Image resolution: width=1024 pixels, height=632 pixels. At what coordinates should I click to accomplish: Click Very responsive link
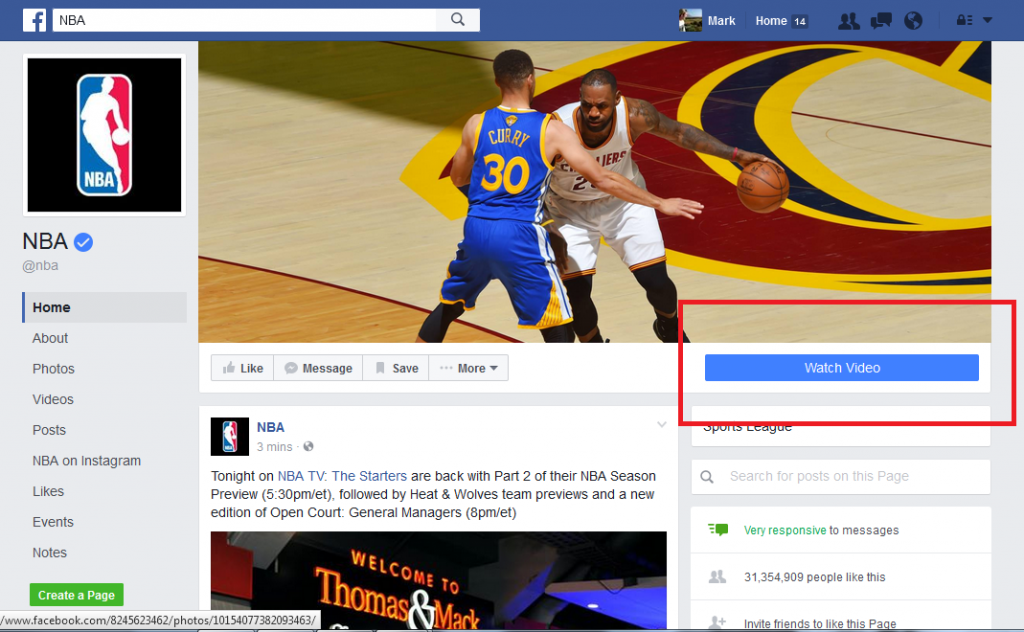785,530
